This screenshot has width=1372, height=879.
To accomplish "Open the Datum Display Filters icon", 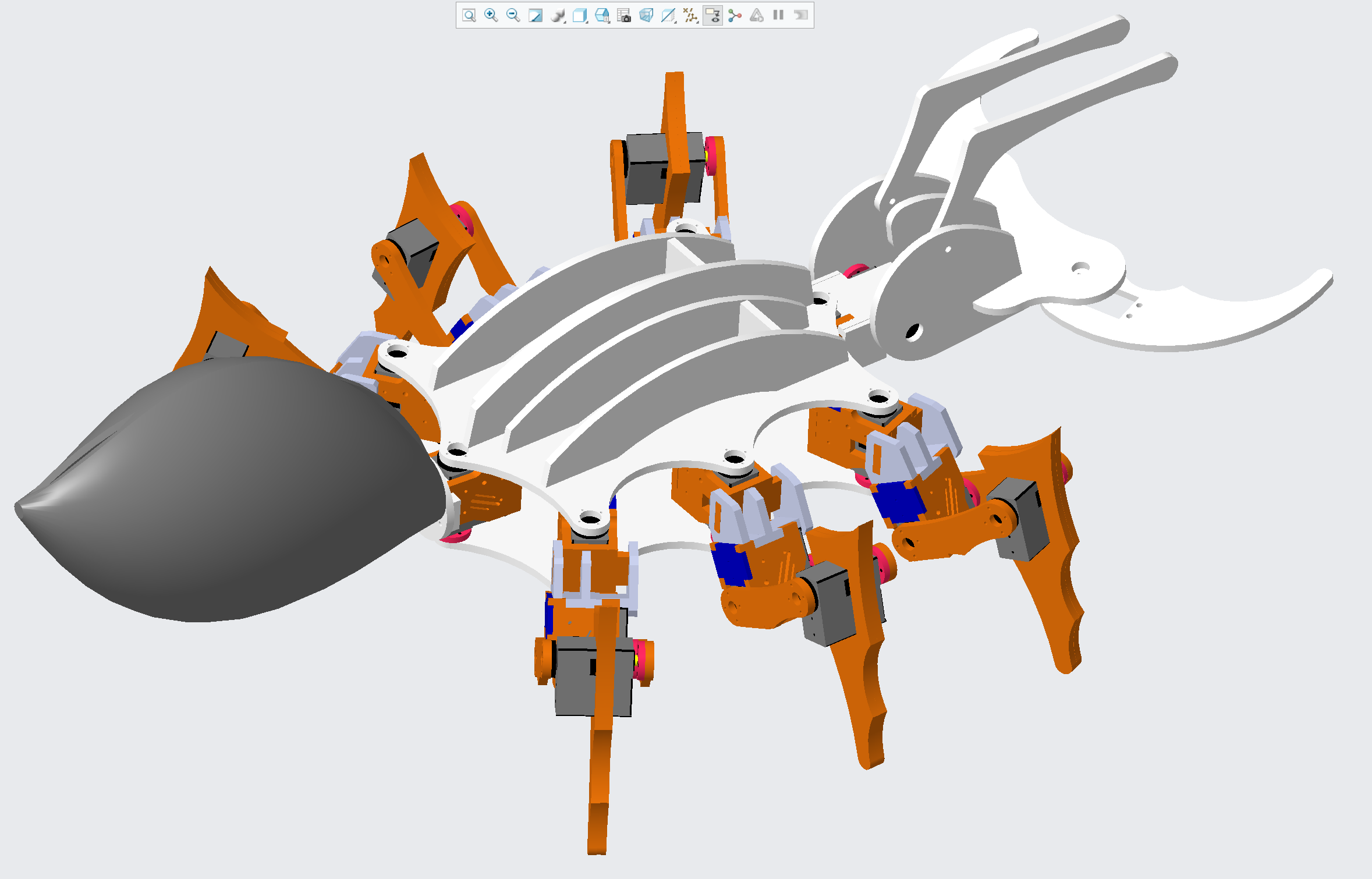I will point(690,15).
